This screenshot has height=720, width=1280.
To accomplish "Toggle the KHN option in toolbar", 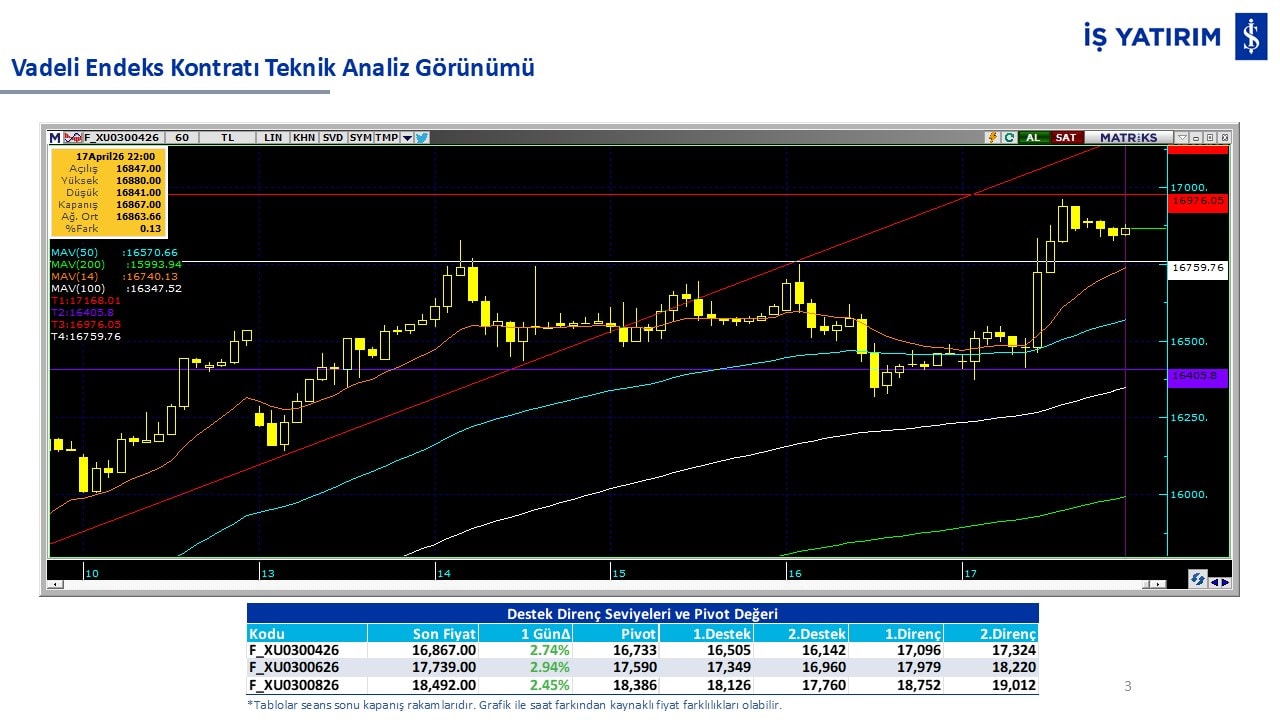I will [x=304, y=138].
